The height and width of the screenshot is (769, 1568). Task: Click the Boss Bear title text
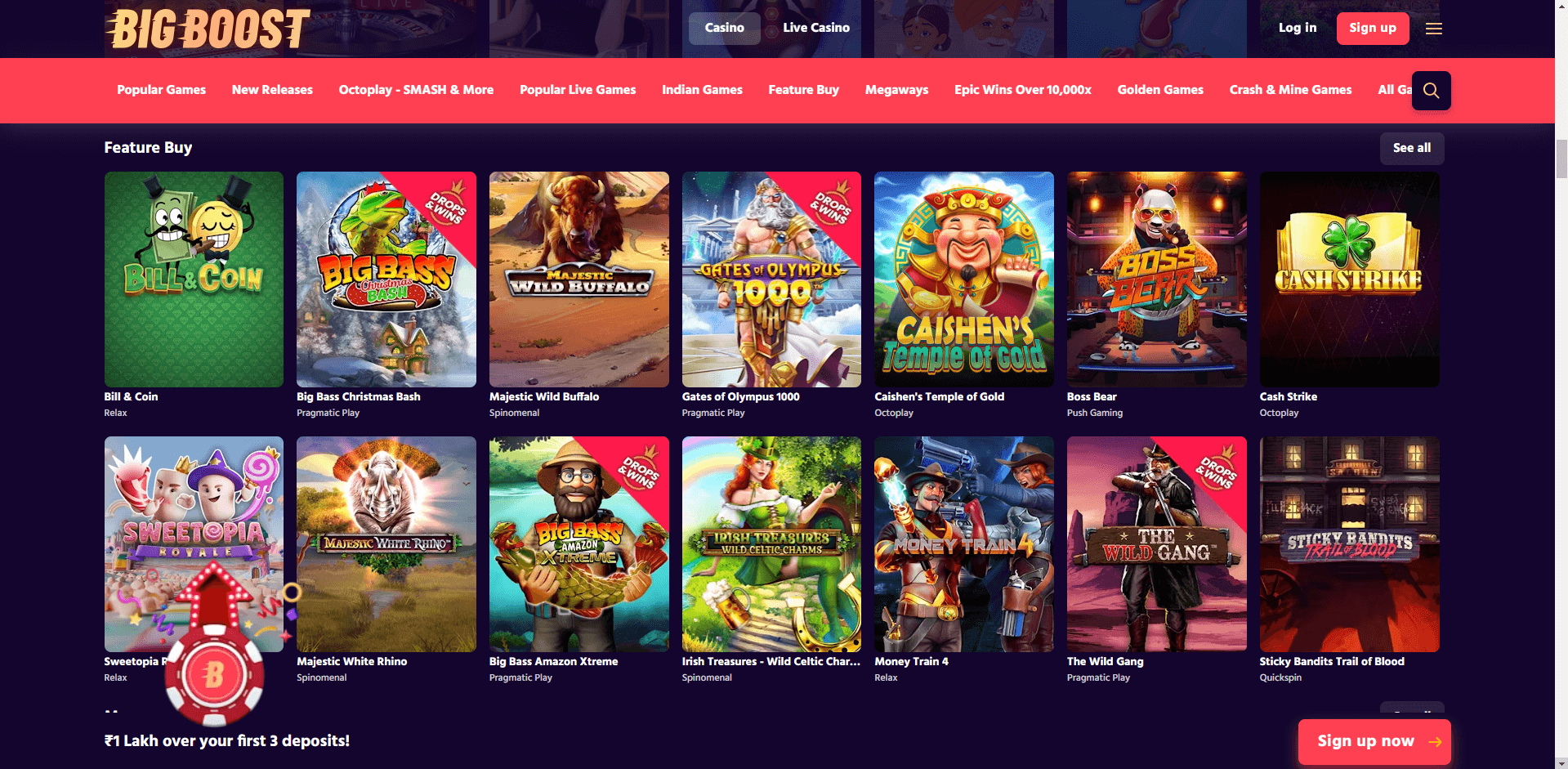coord(1092,396)
